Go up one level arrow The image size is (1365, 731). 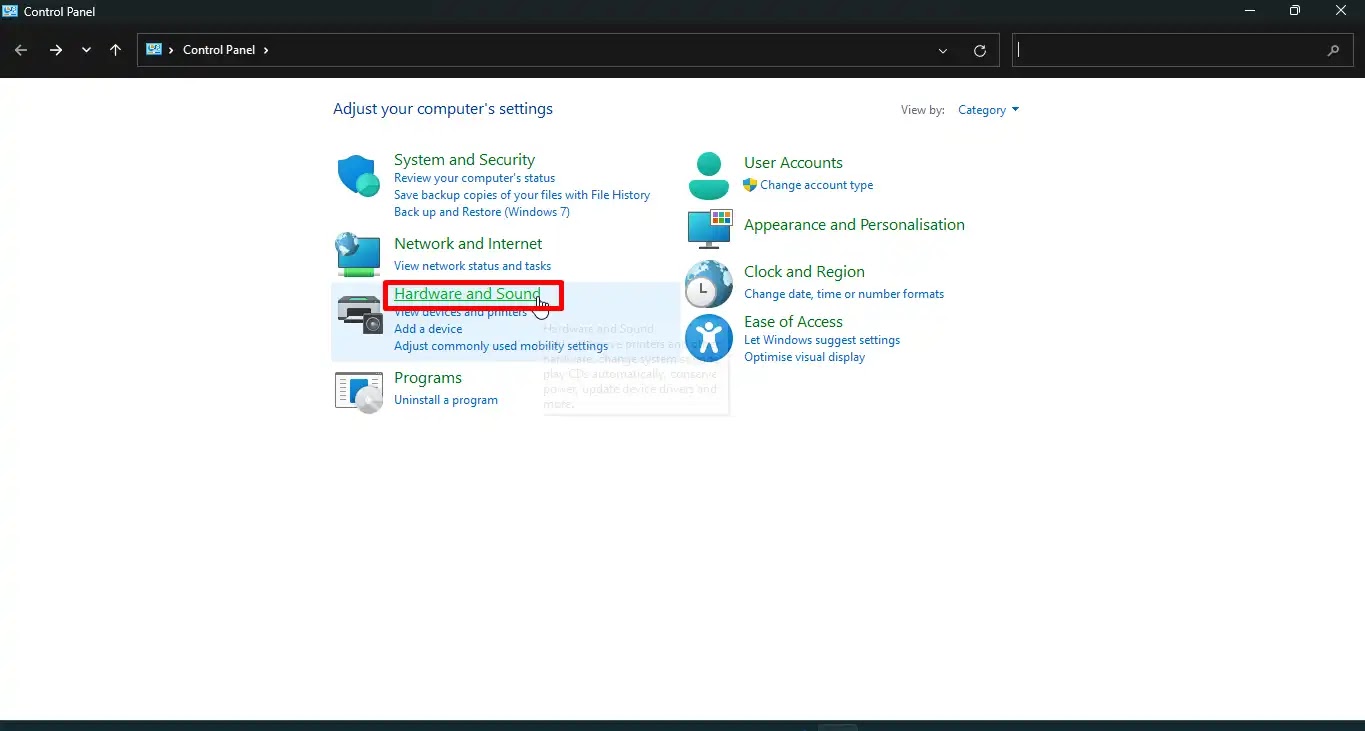click(116, 50)
